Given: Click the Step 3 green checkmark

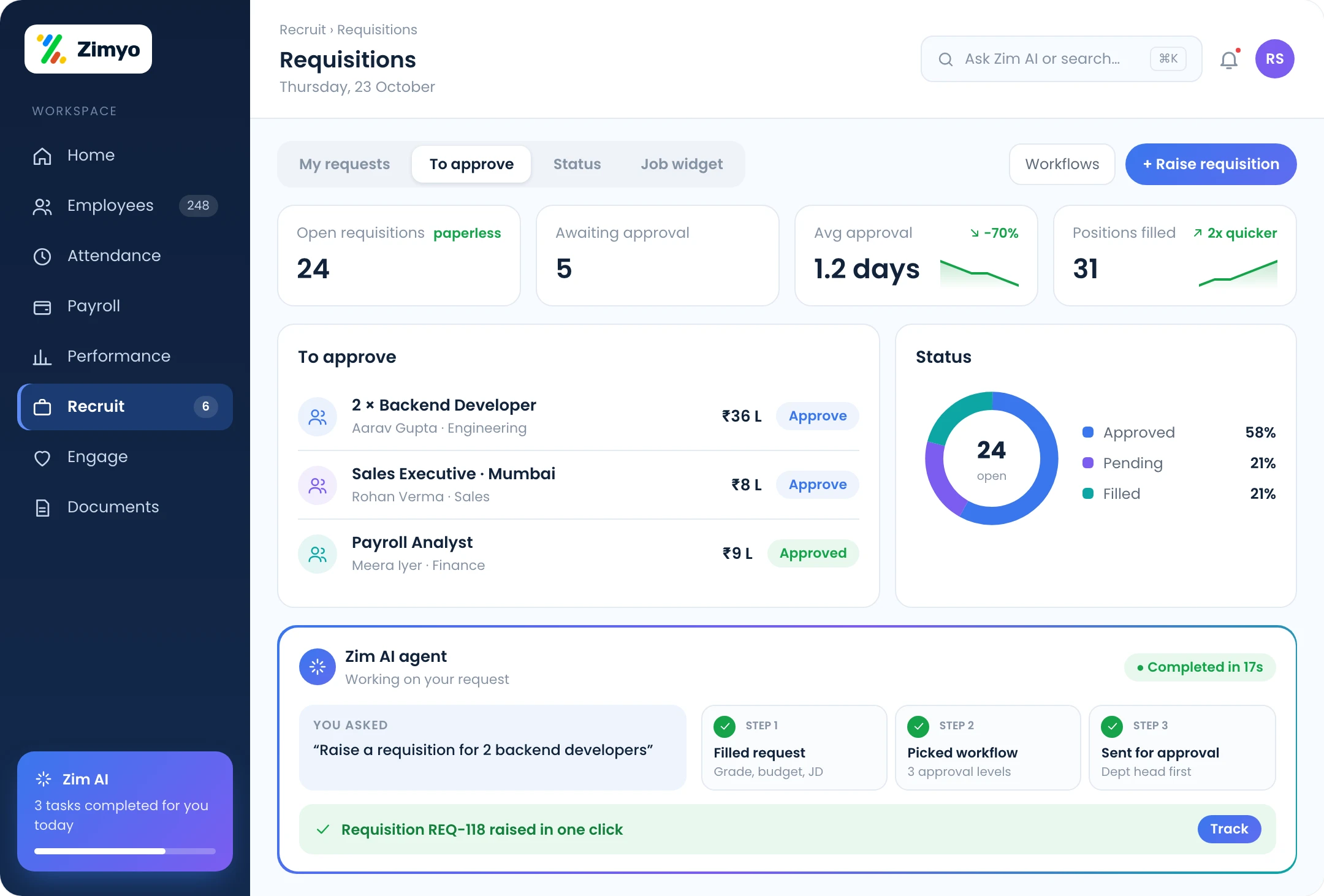Looking at the screenshot, I should point(1112,726).
